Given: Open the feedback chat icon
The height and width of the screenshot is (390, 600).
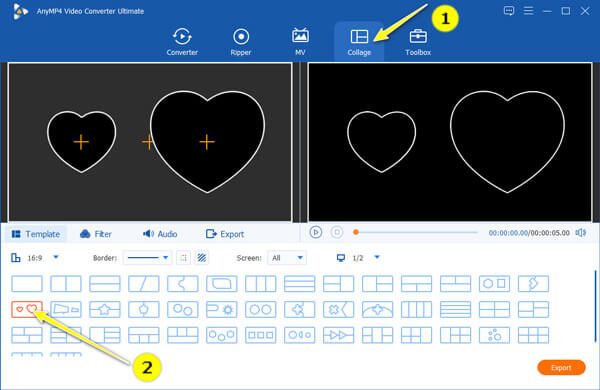Looking at the screenshot, I should (509, 11).
